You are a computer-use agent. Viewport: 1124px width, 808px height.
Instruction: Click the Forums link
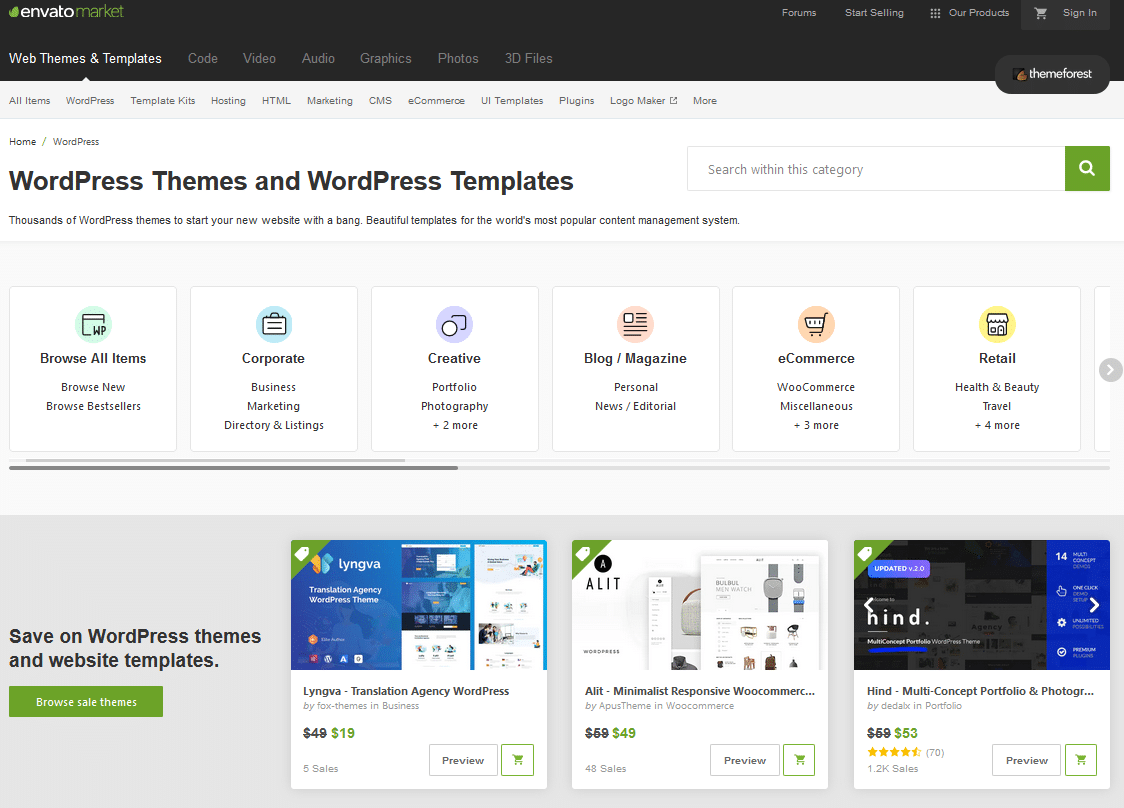point(799,13)
